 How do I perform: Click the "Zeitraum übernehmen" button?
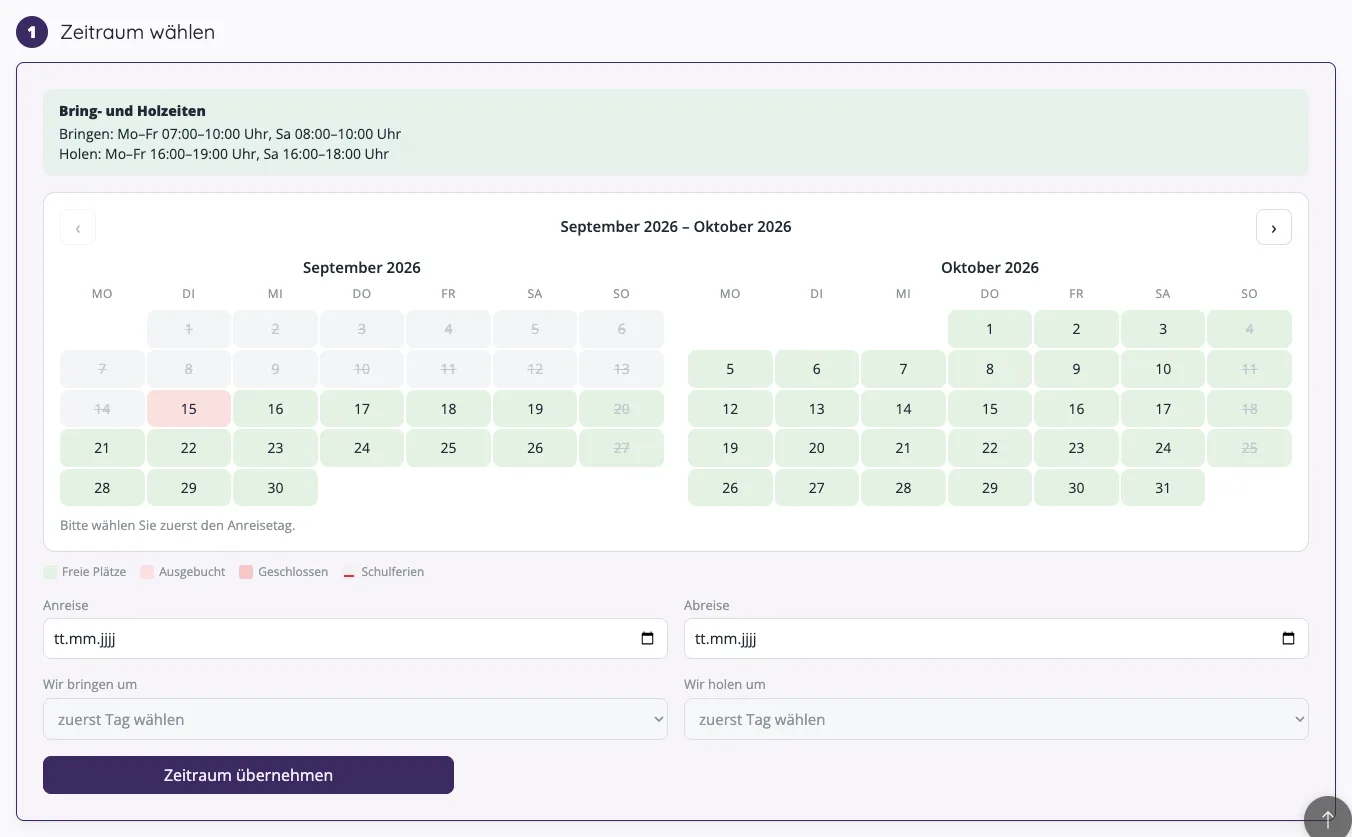248,775
